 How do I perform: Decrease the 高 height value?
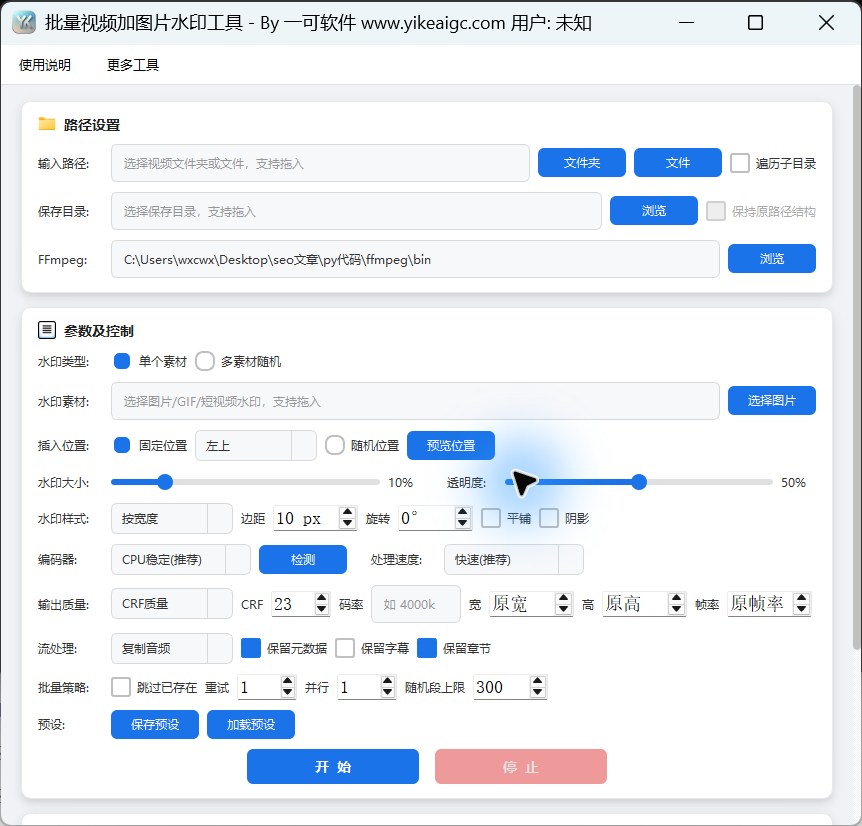point(677,609)
